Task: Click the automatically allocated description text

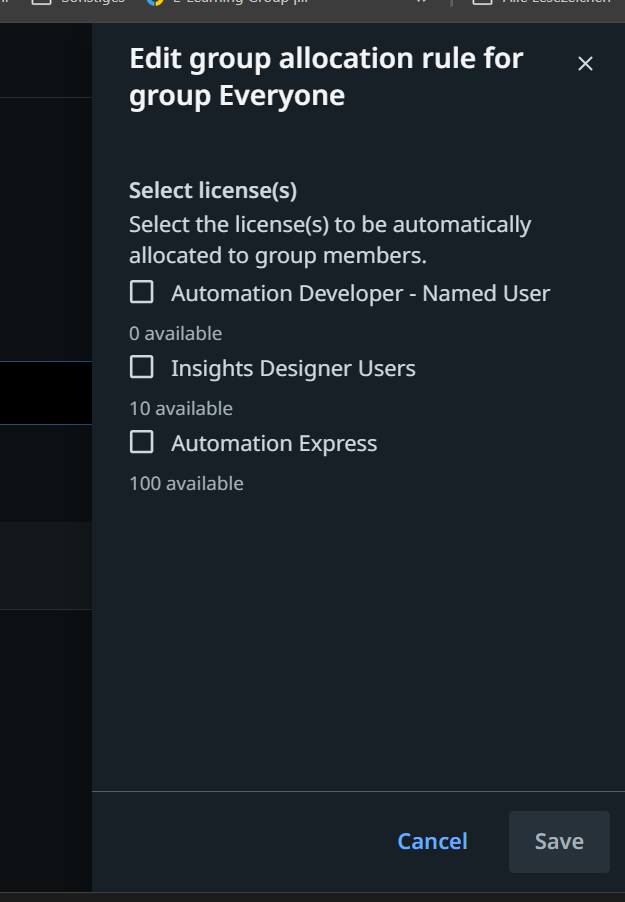Action: coord(330,239)
